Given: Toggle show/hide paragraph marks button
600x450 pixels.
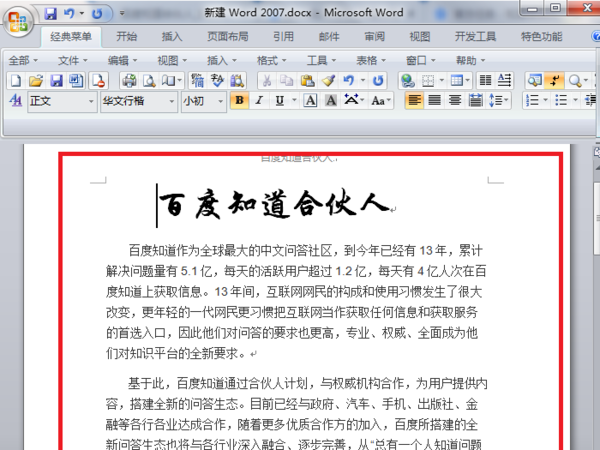Looking at the screenshot, I should pyautogui.click(x=554, y=81).
